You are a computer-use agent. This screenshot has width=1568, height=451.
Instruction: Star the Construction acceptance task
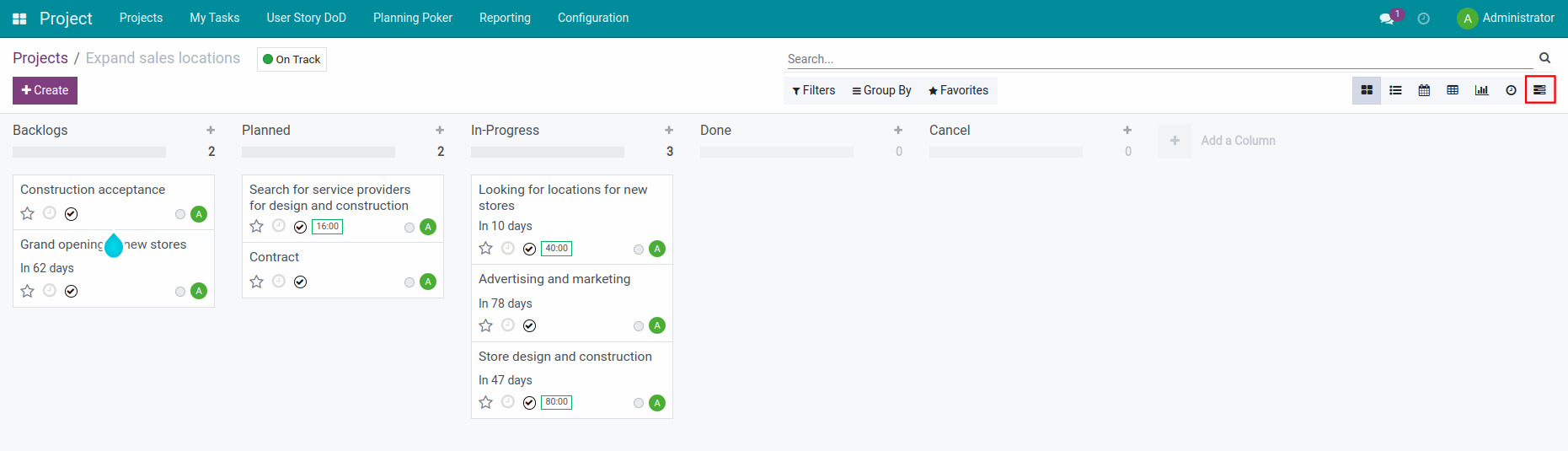(28, 213)
